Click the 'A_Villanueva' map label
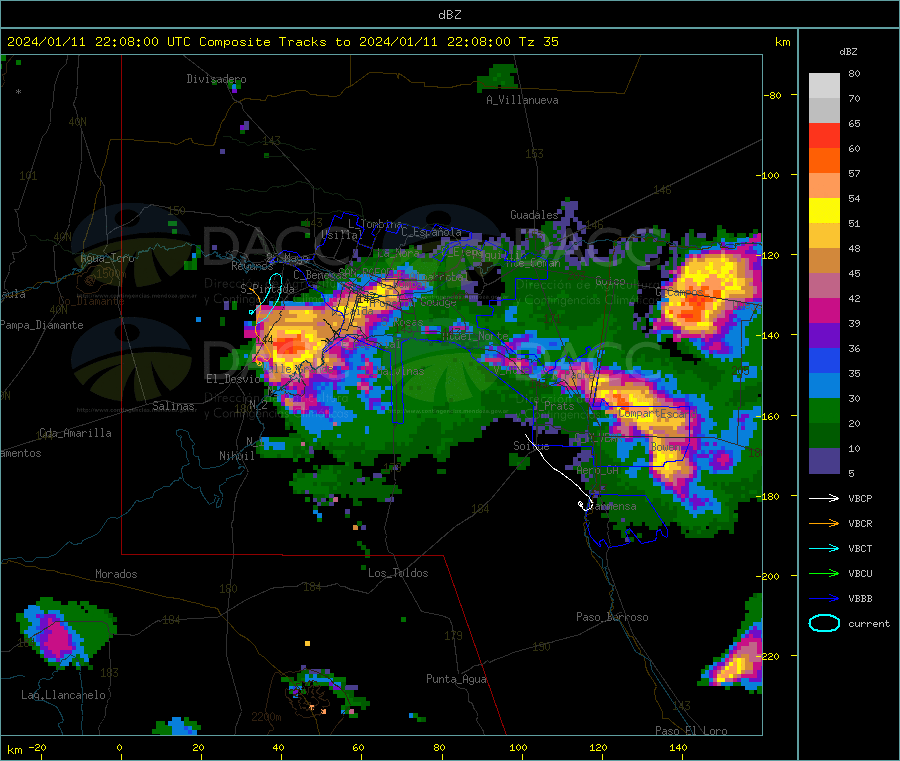Viewport: 900px width, 761px height. (522, 100)
